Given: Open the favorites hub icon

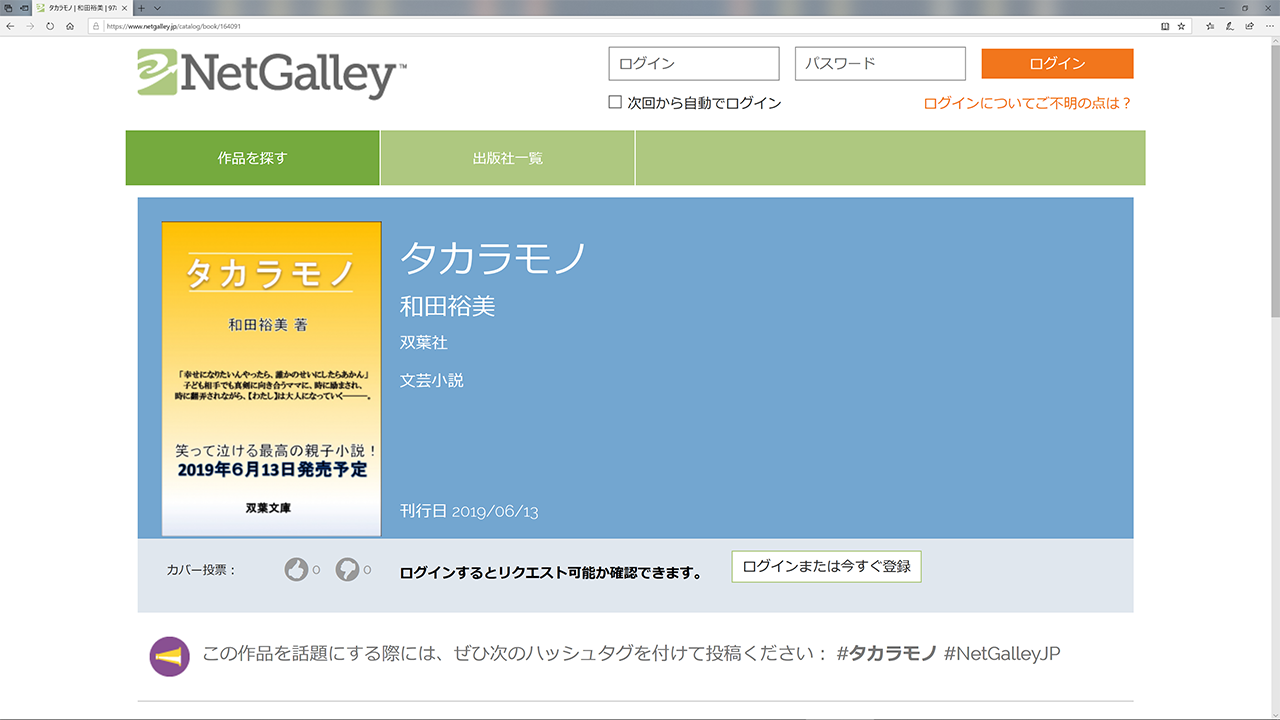Looking at the screenshot, I should [1210, 26].
